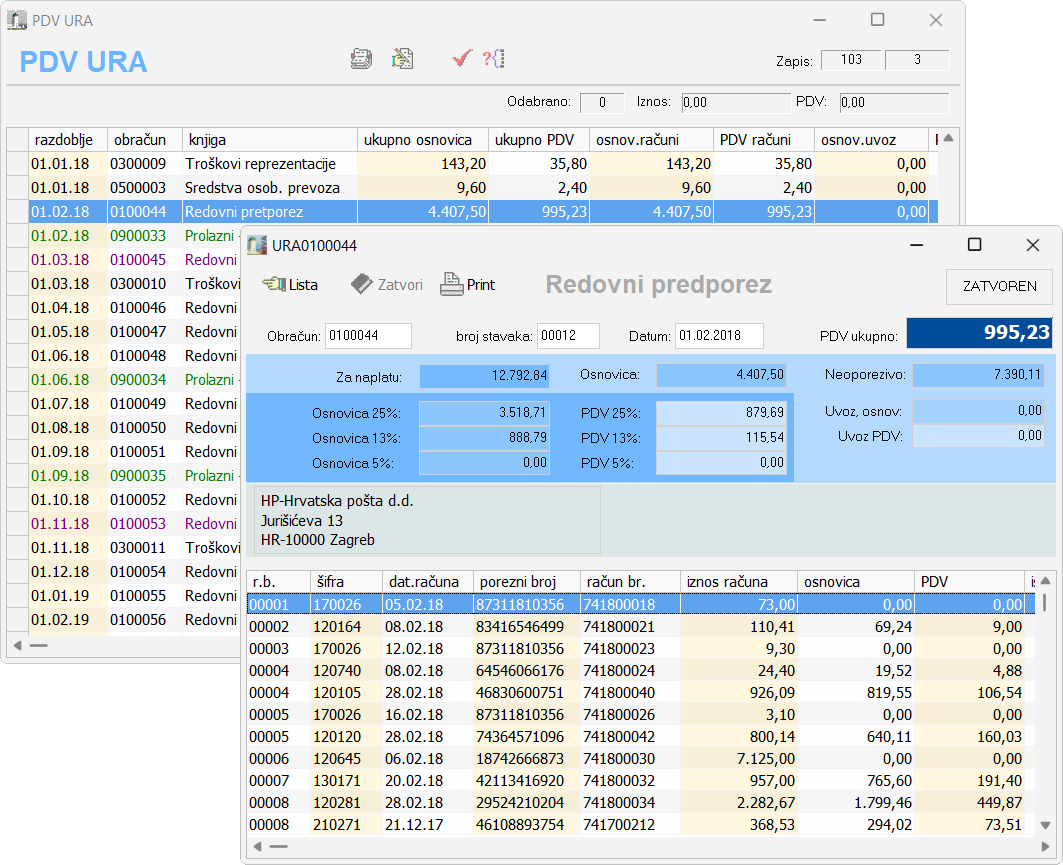1063x865 pixels.
Task: Click the ZATVOREN status button
Action: tap(998, 286)
